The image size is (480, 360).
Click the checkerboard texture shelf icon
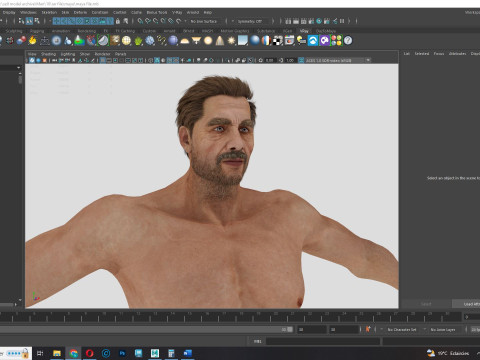click(278, 41)
